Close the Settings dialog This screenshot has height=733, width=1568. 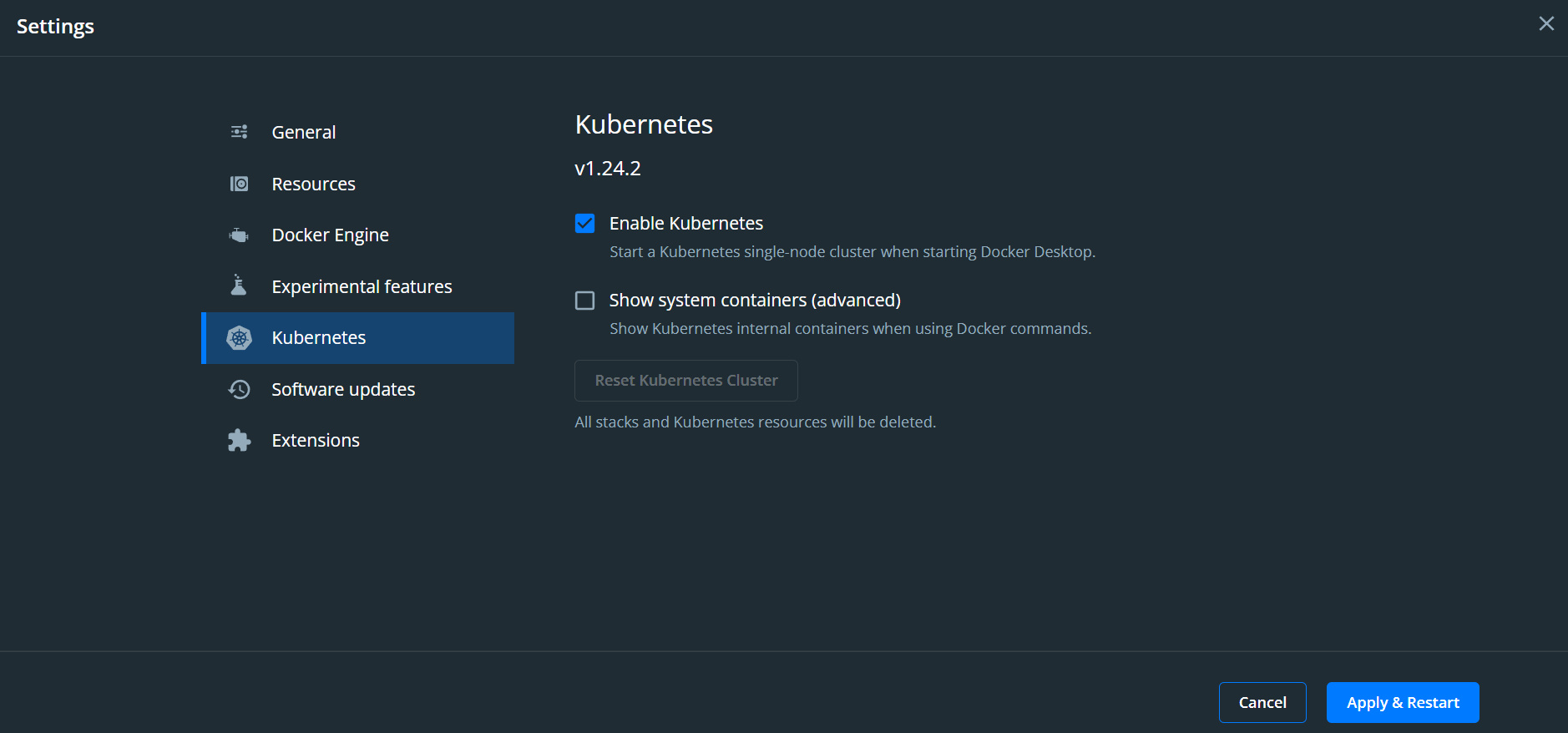coord(1546,23)
